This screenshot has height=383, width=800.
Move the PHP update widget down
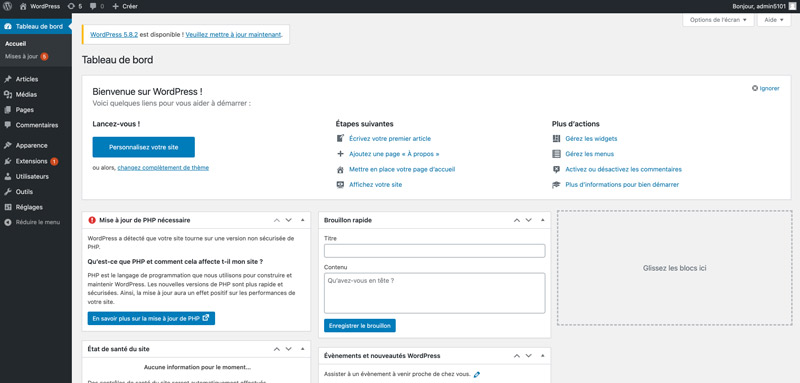pyautogui.click(x=288, y=220)
